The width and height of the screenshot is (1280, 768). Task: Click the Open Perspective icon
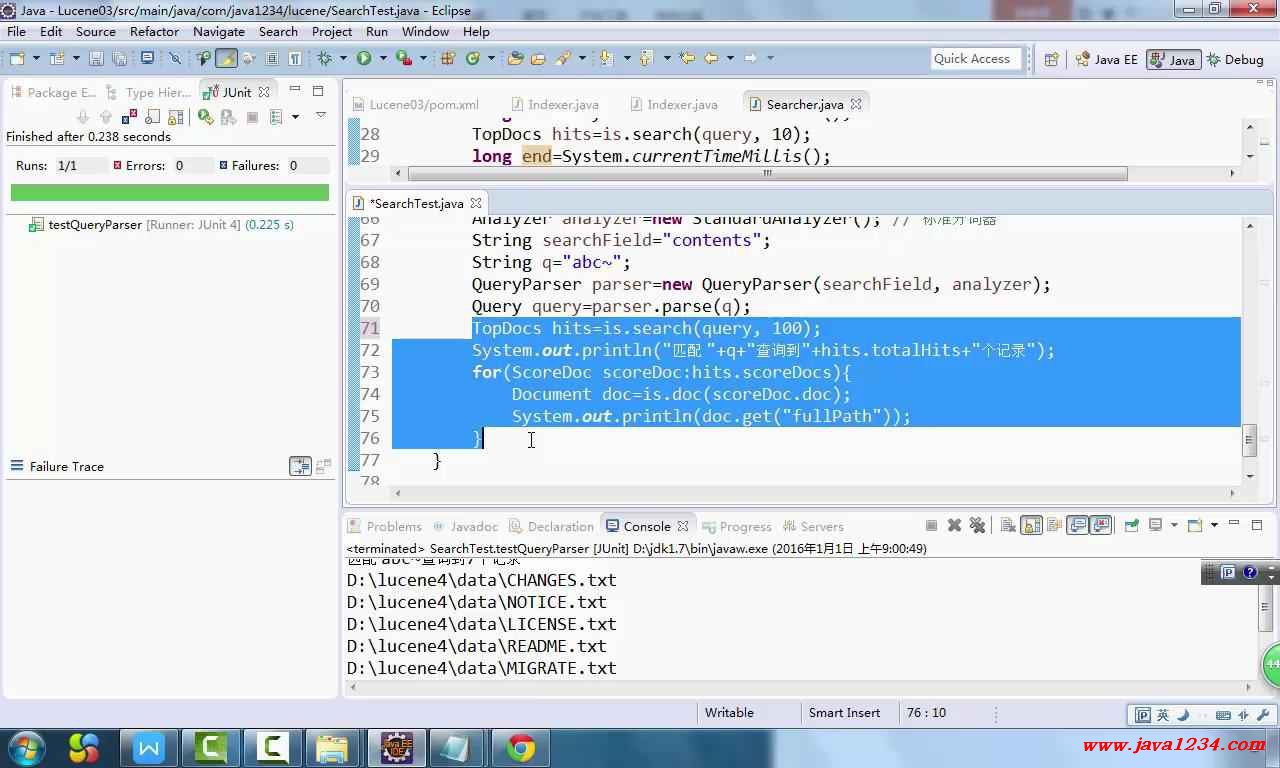pos(1051,59)
